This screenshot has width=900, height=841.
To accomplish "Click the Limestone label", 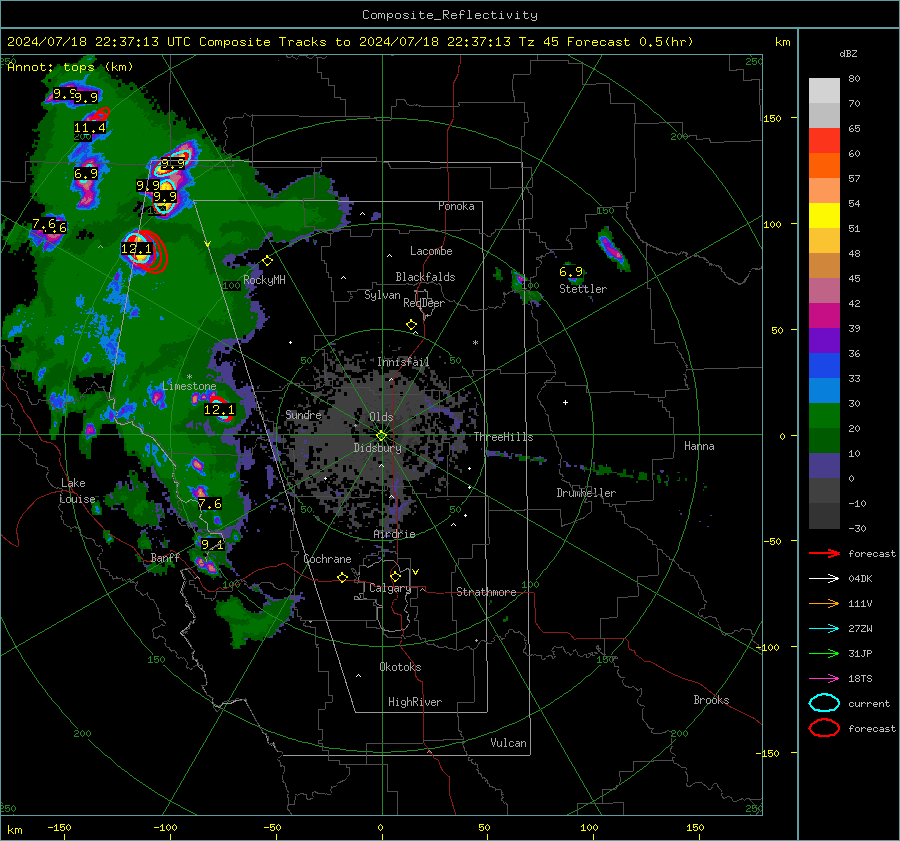I will click(189, 386).
